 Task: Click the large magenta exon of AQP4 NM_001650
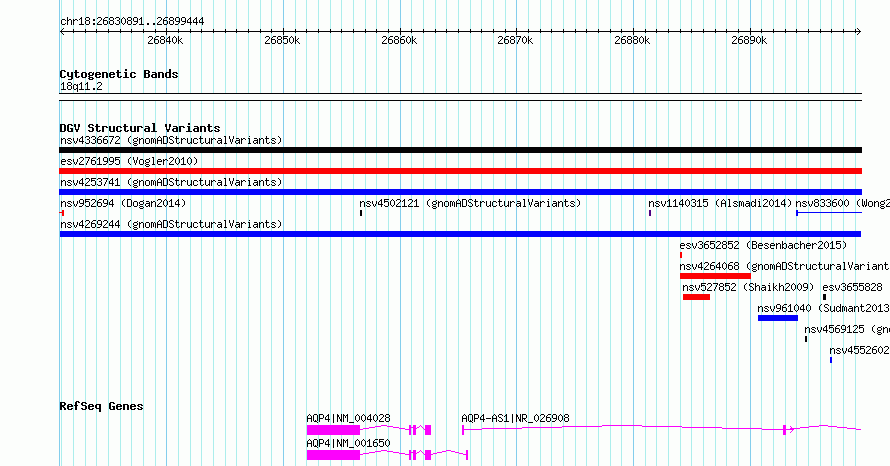[333, 455]
